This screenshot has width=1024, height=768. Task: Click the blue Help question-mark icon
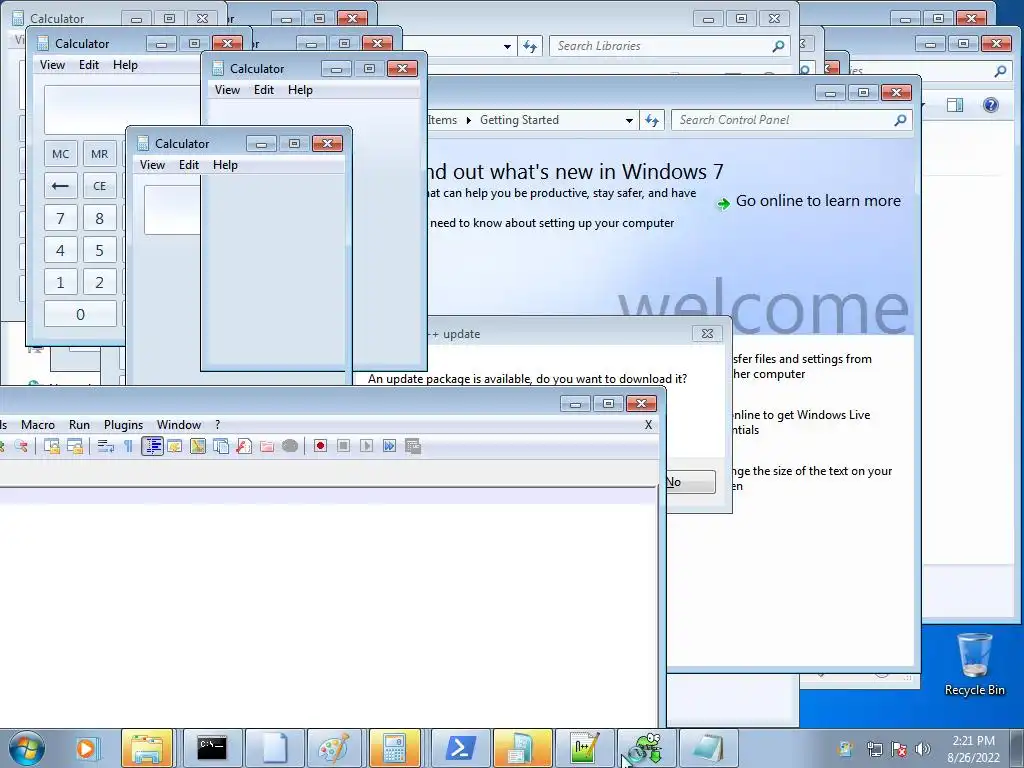[990, 105]
